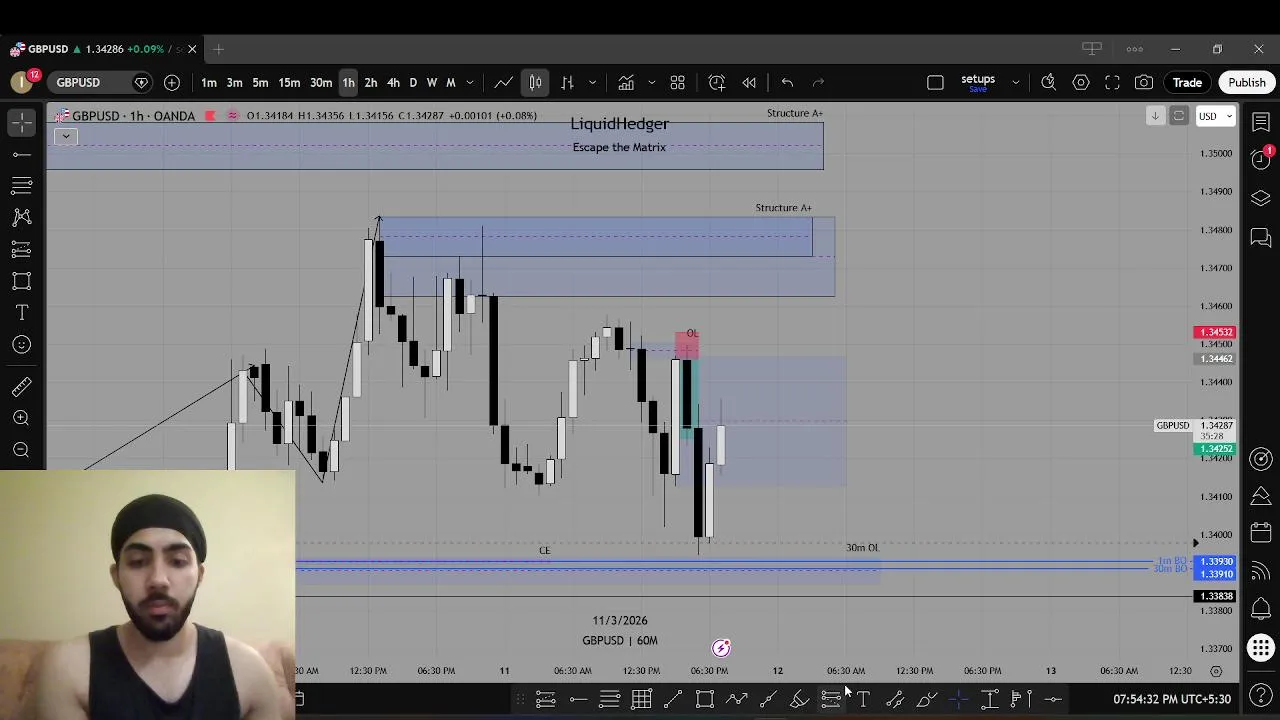
Task: Toggle the auto scale button on the price axis
Action: (1179, 116)
